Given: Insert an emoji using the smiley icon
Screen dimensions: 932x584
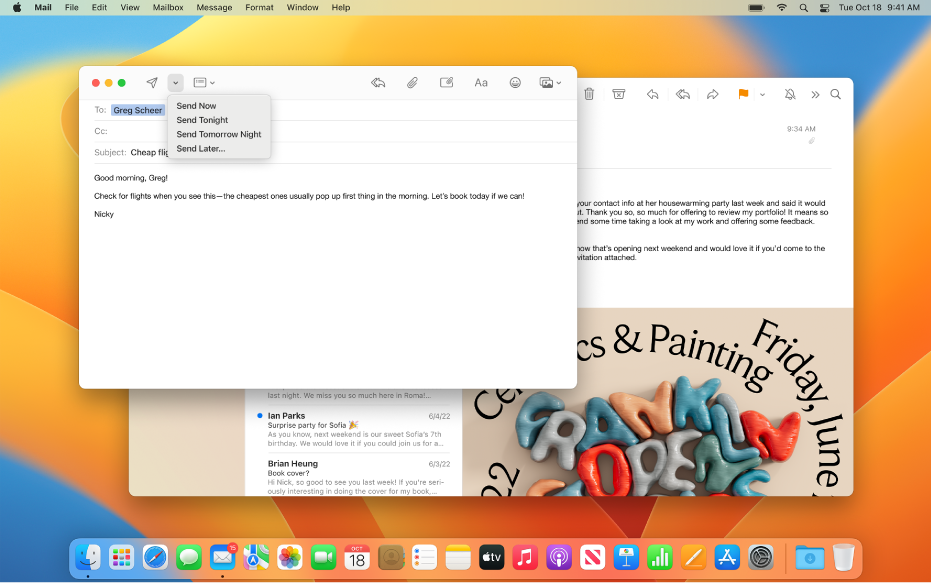Looking at the screenshot, I should [x=516, y=83].
